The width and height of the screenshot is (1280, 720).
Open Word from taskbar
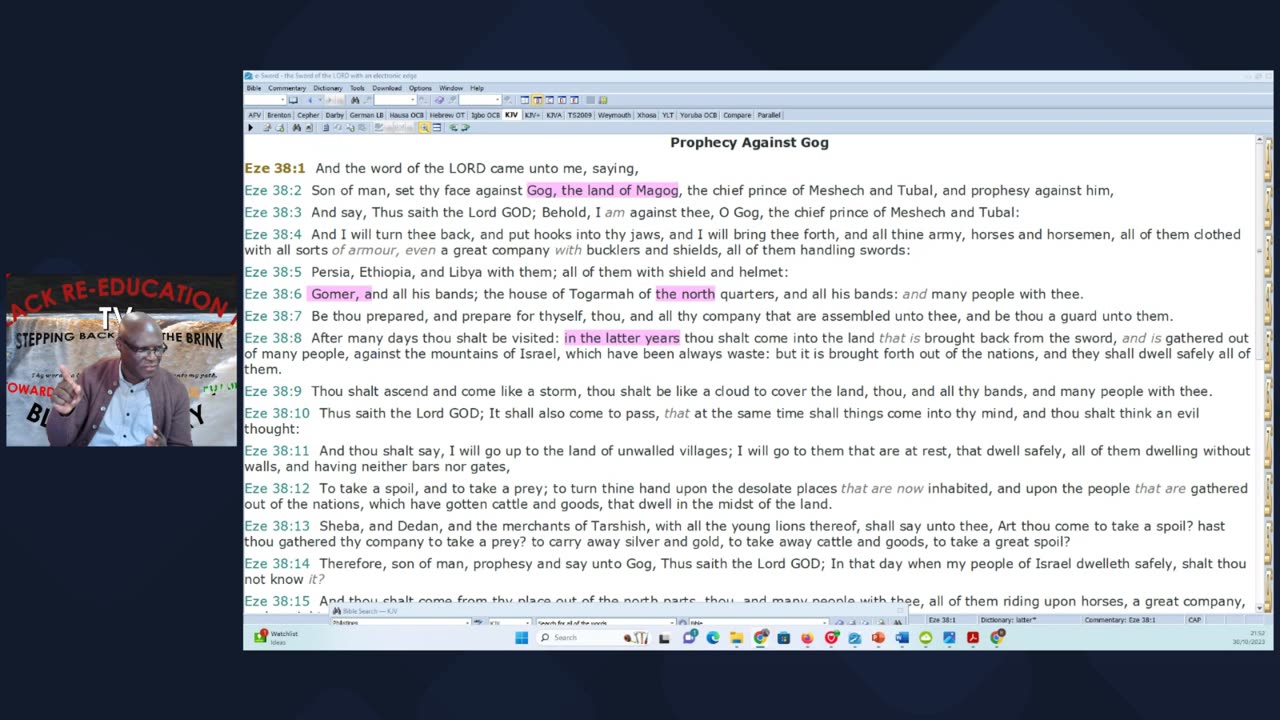902,637
